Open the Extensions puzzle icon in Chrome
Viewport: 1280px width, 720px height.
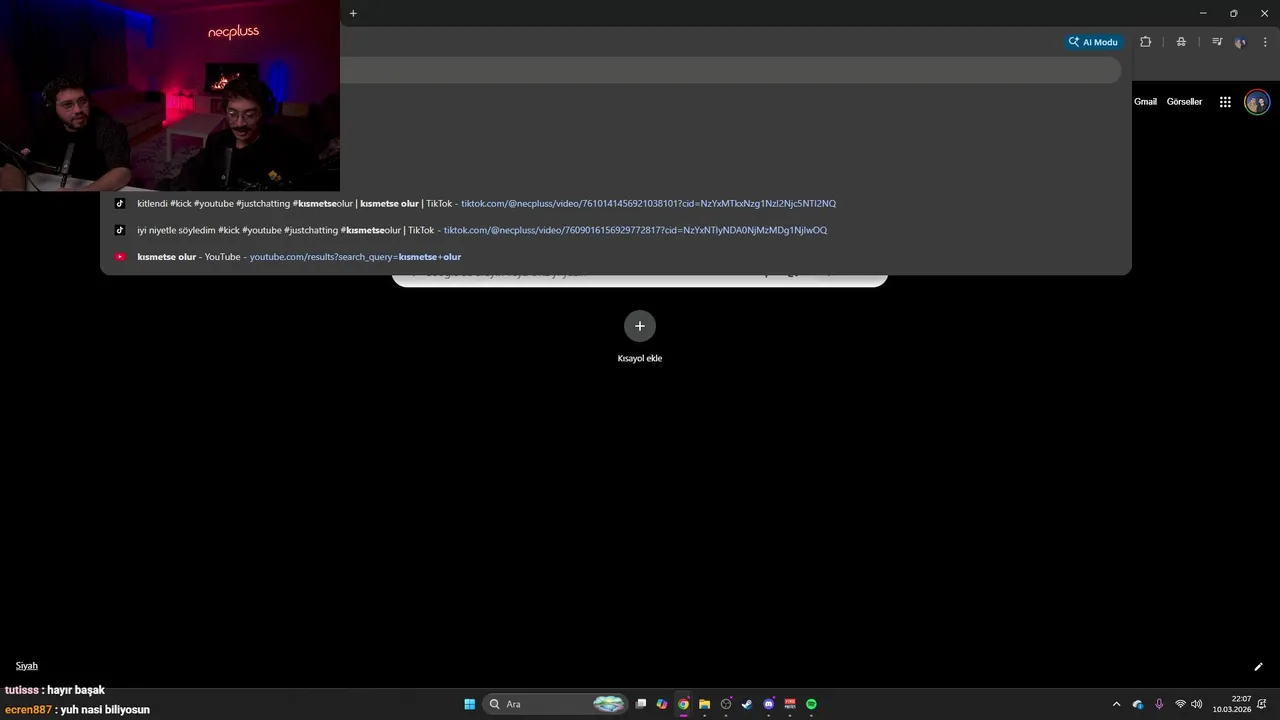(1145, 42)
